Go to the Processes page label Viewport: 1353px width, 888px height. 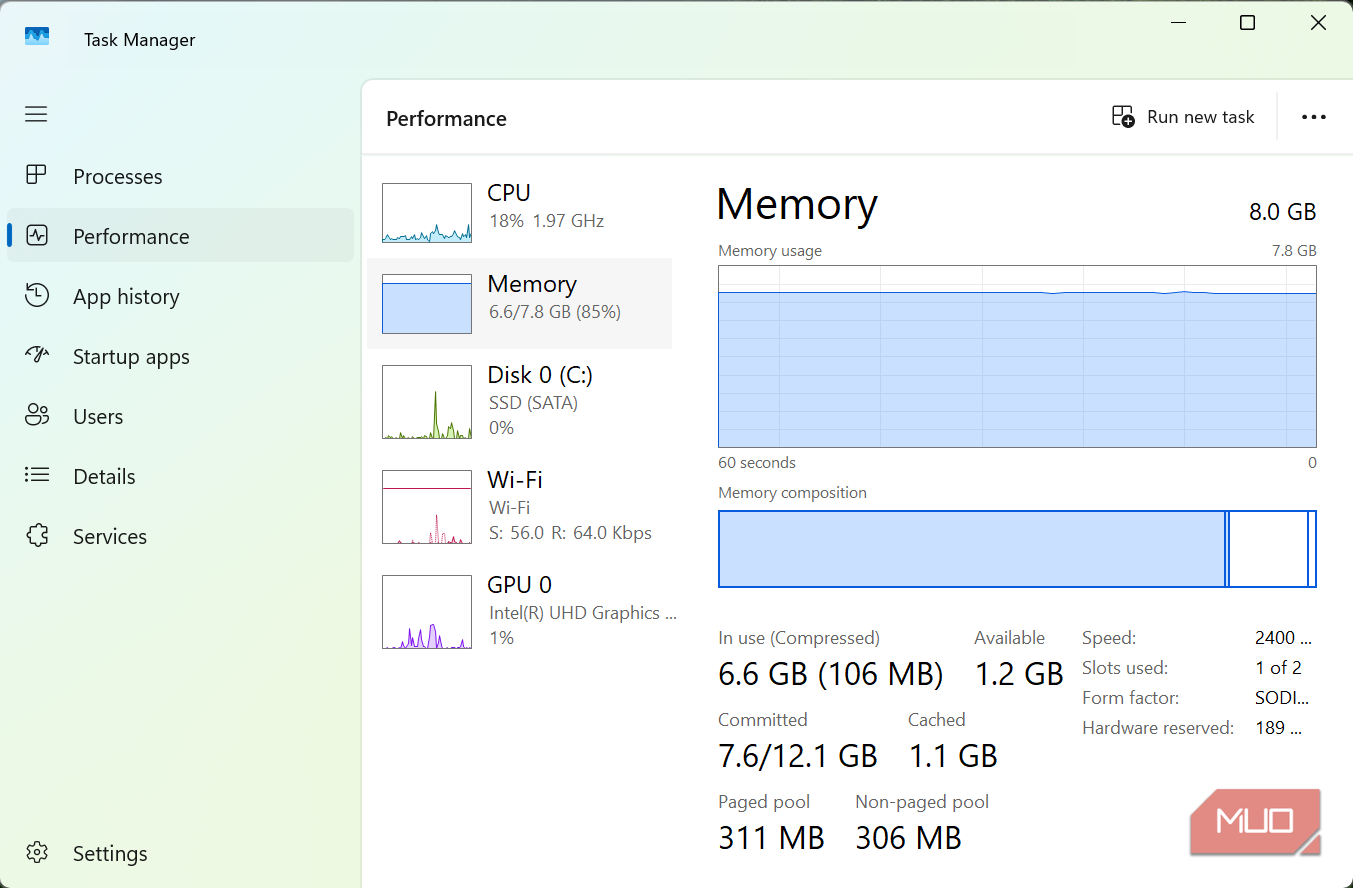(x=118, y=177)
